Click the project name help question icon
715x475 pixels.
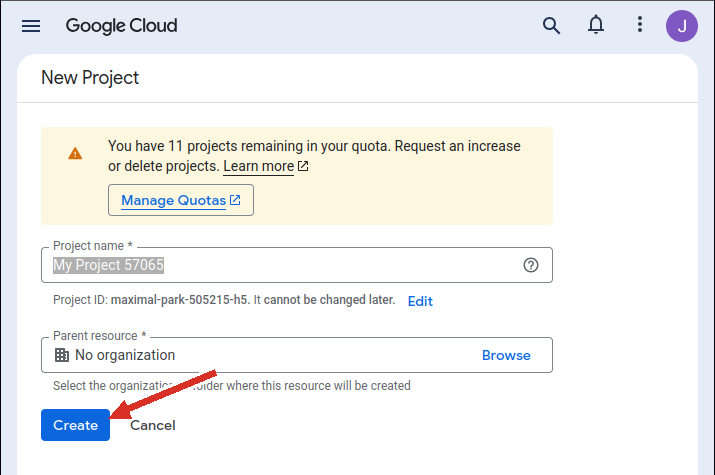point(531,265)
